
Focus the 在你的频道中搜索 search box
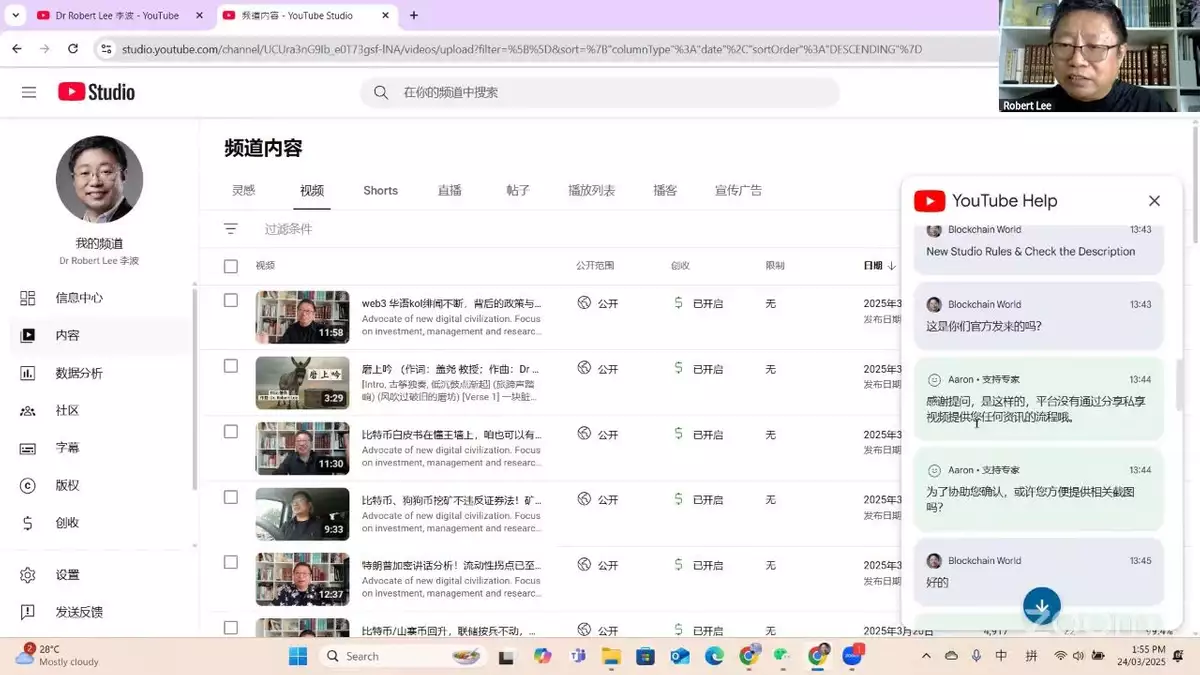[600, 92]
